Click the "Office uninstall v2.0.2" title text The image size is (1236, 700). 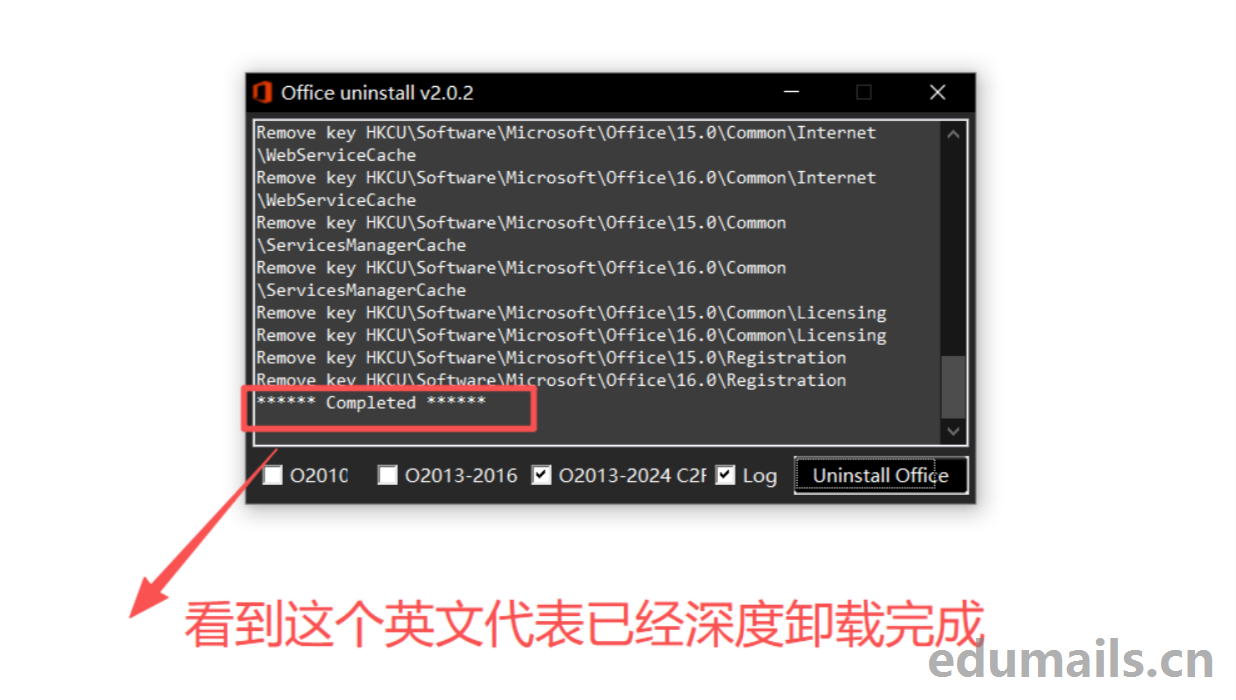[377, 93]
